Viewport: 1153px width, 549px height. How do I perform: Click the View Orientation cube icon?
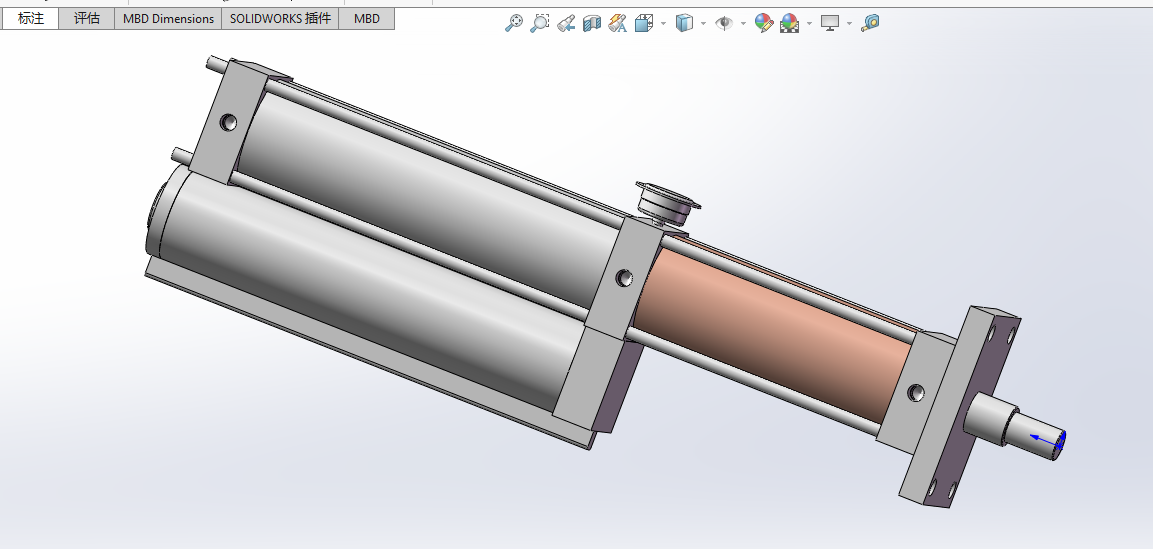(x=644, y=24)
